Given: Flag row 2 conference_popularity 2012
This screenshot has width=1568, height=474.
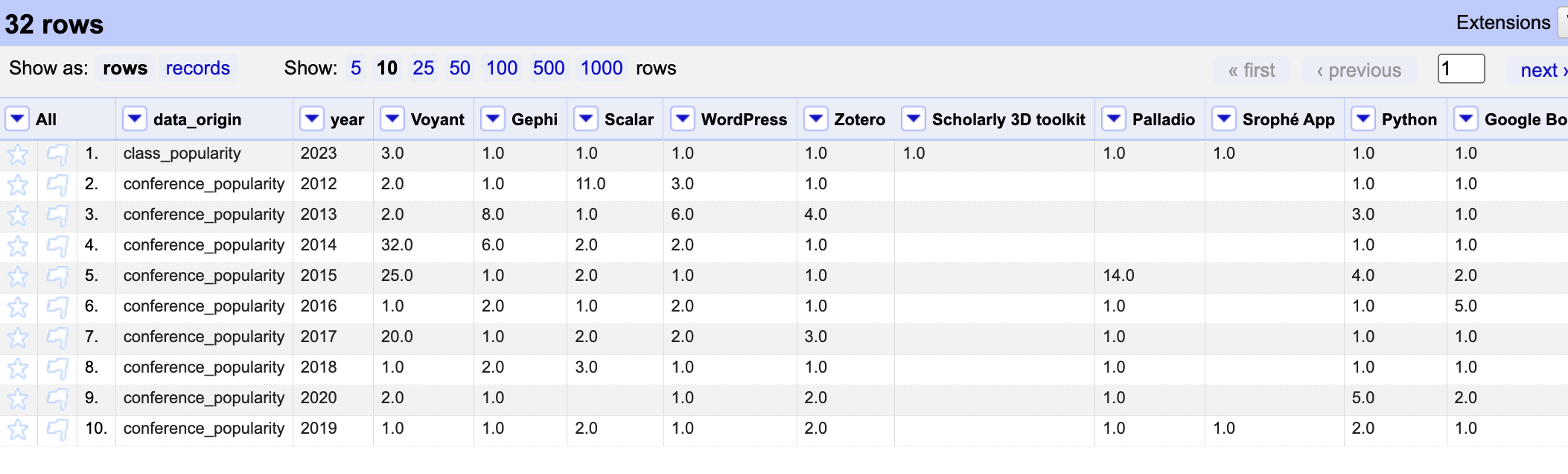Looking at the screenshot, I should [x=57, y=186].
